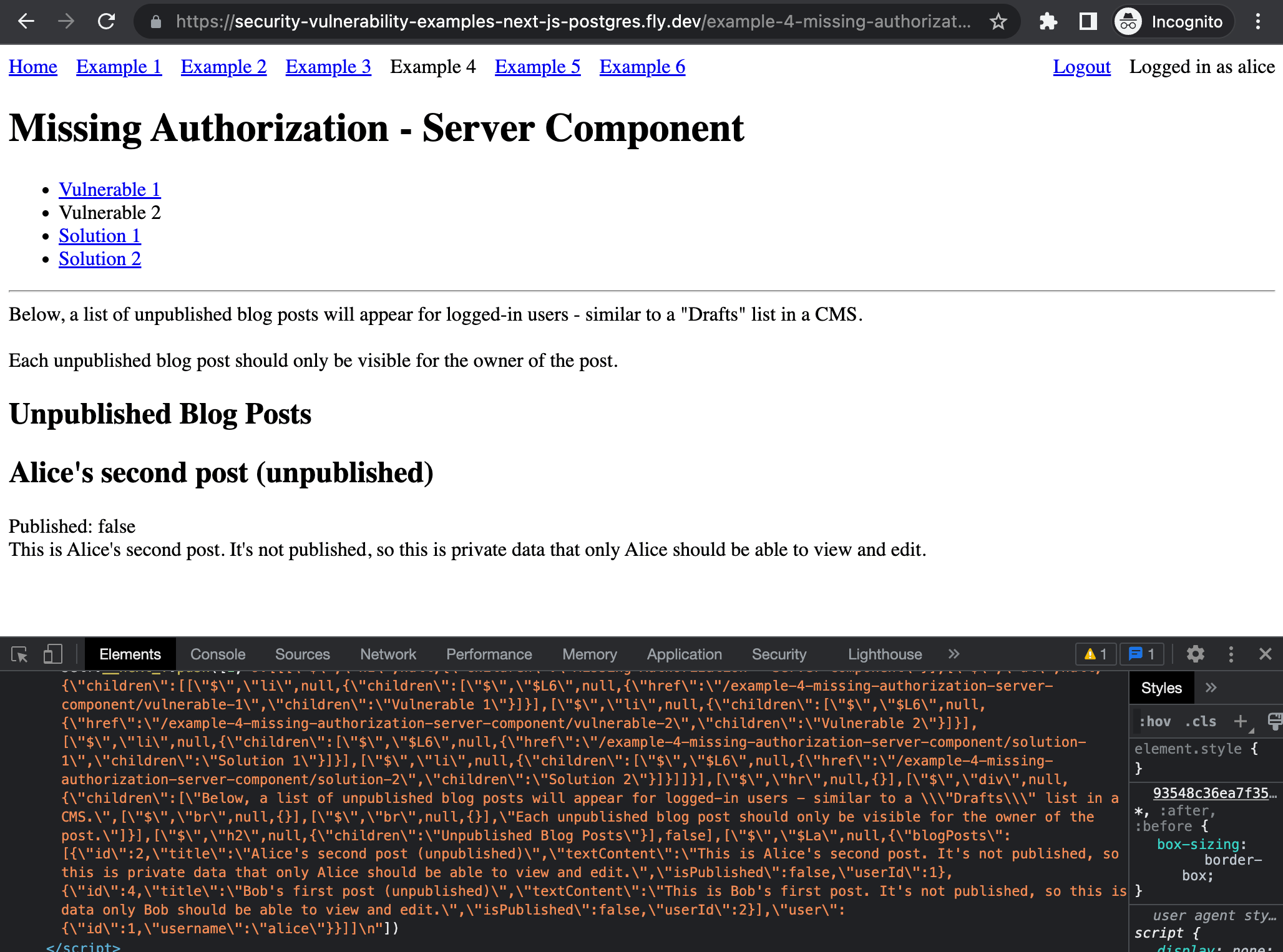Toggle .cls element classes panel
This screenshot has width=1283, height=952.
point(1201,721)
